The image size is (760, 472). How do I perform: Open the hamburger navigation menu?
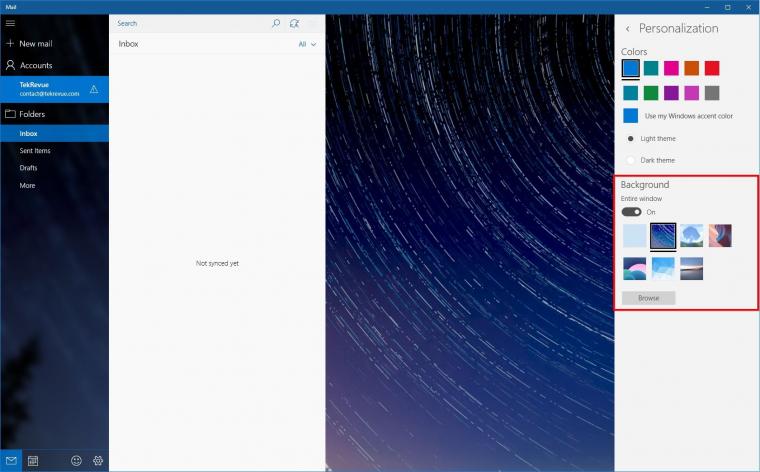(10, 23)
